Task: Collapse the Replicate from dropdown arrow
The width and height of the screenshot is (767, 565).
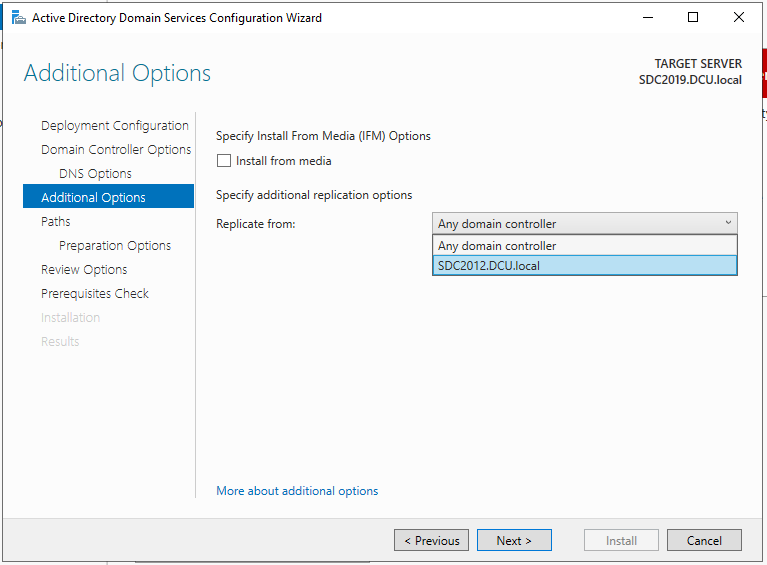Action: (x=727, y=223)
